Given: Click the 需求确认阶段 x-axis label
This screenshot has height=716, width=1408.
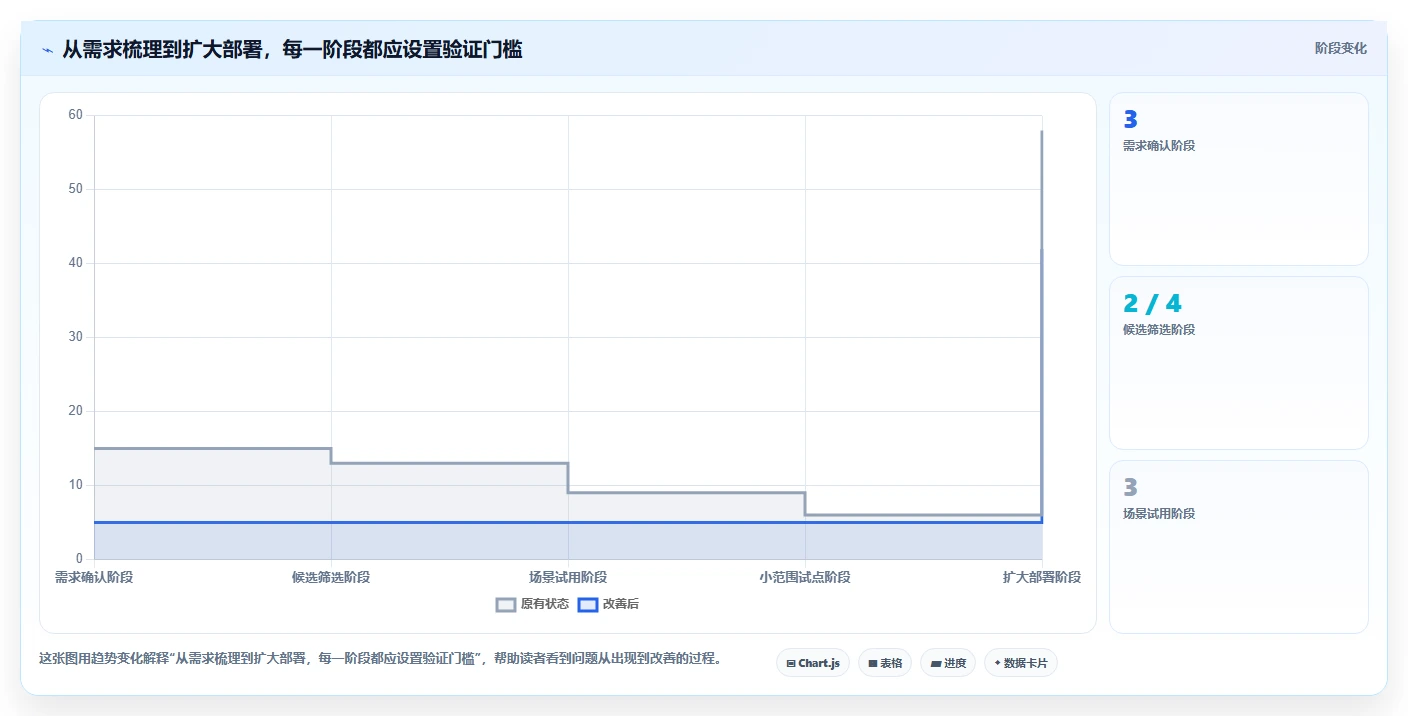Looking at the screenshot, I should pos(94,577).
